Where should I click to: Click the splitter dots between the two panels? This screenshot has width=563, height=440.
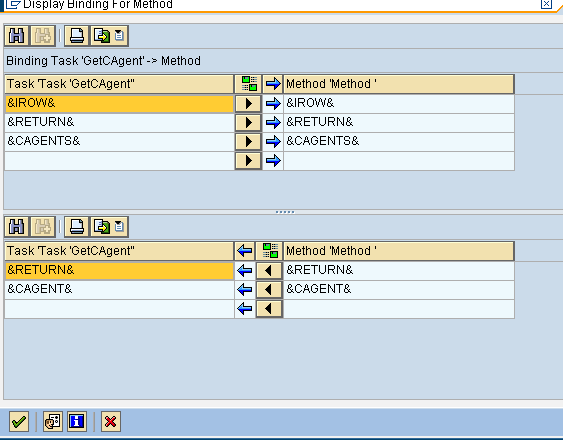point(285,212)
